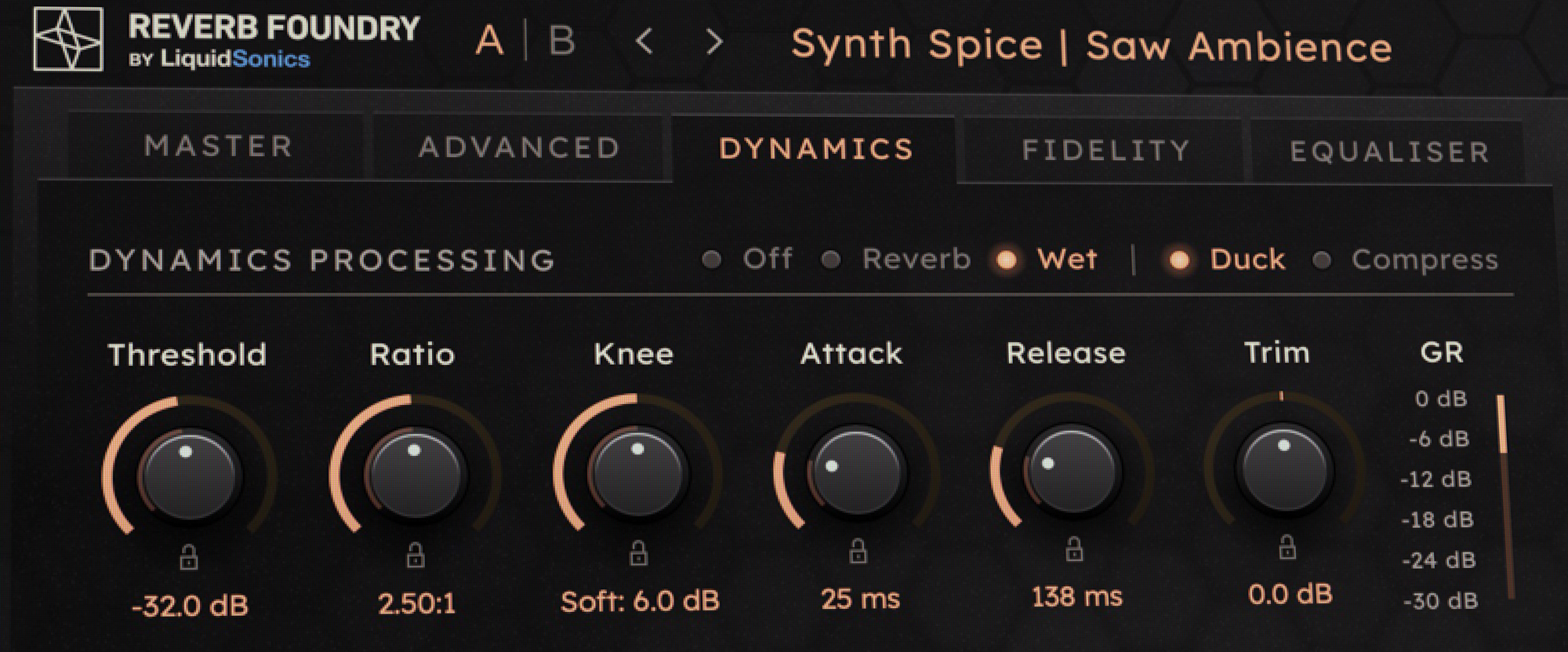Select preset slot A

(x=489, y=40)
